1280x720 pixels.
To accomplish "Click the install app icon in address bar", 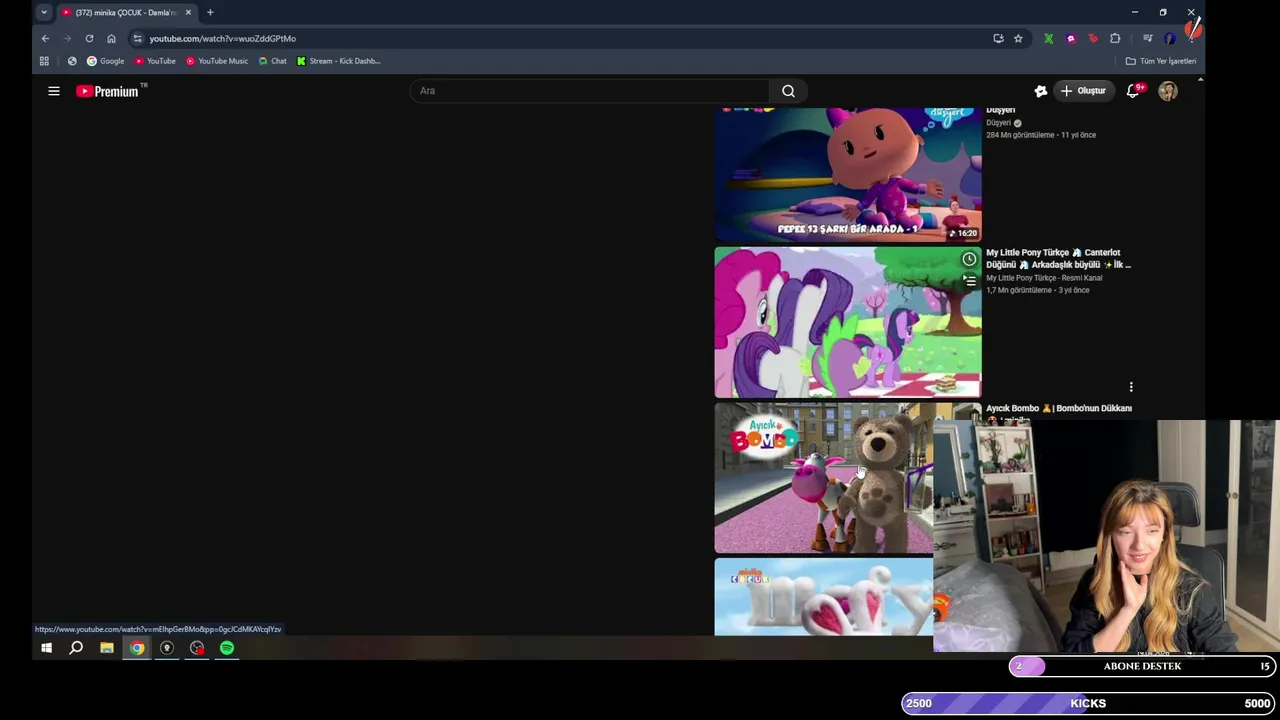I will (x=998, y=38).
